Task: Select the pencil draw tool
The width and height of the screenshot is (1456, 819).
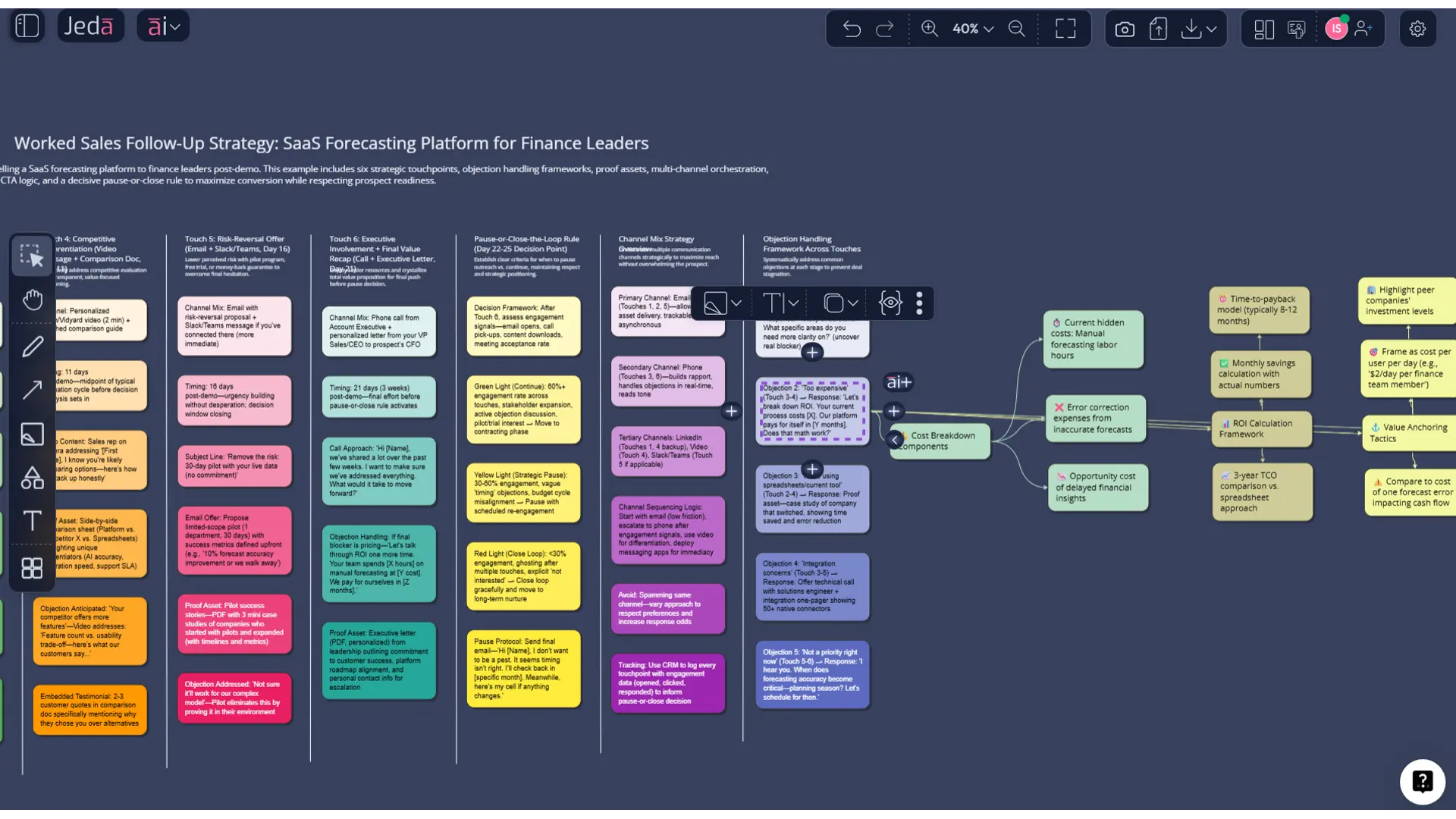Action: [x=32, y=347]
